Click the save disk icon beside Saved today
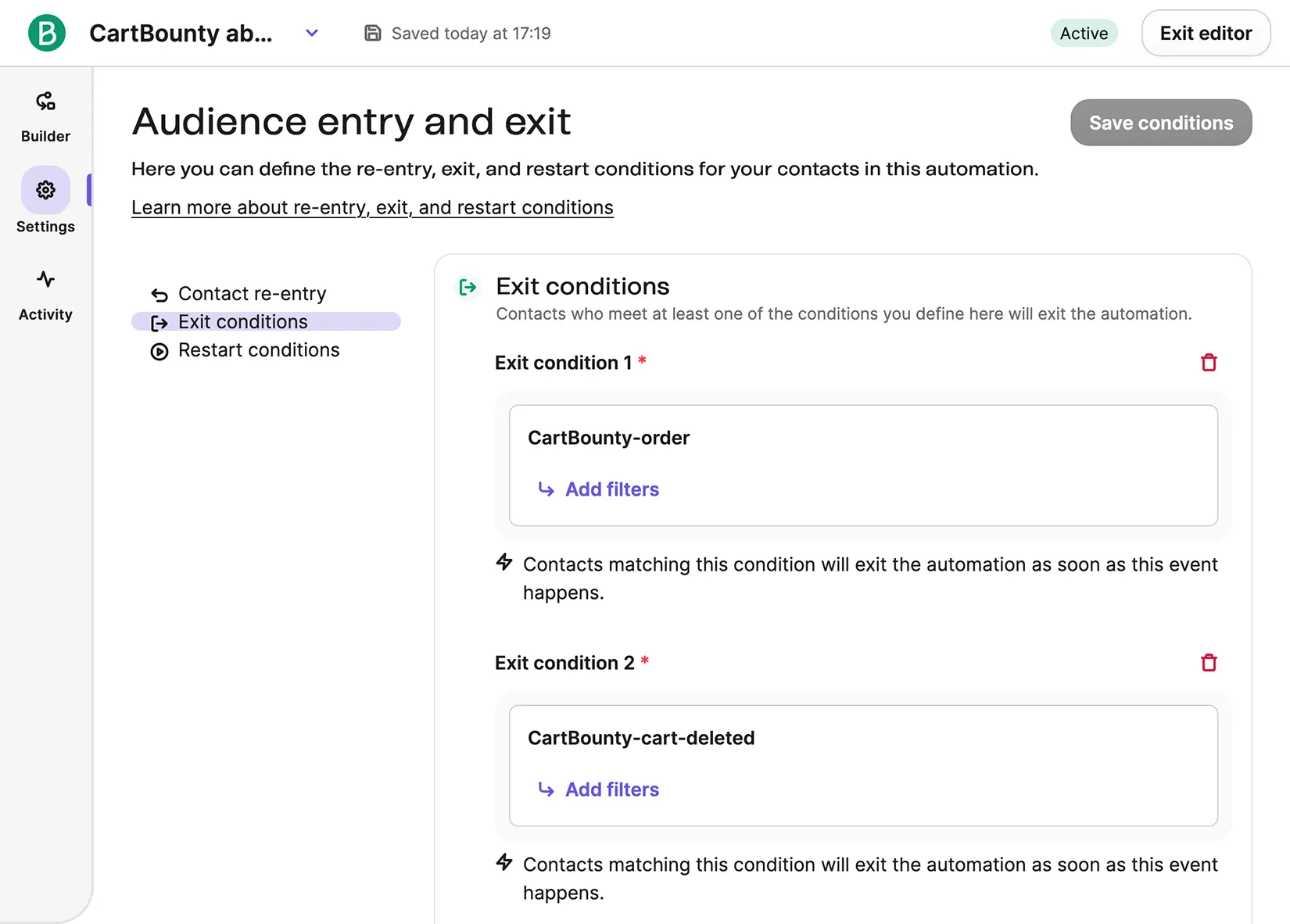 point(373,33)
